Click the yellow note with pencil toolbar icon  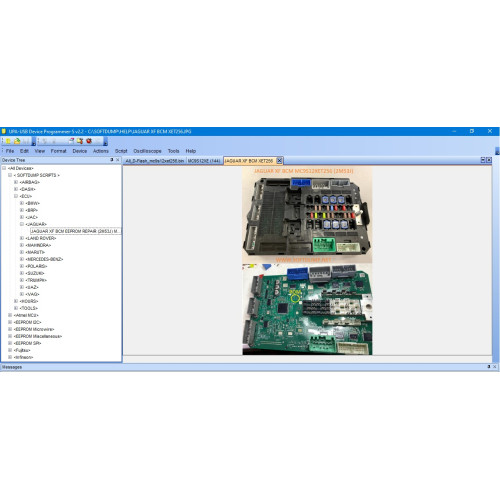pos(80,141)
